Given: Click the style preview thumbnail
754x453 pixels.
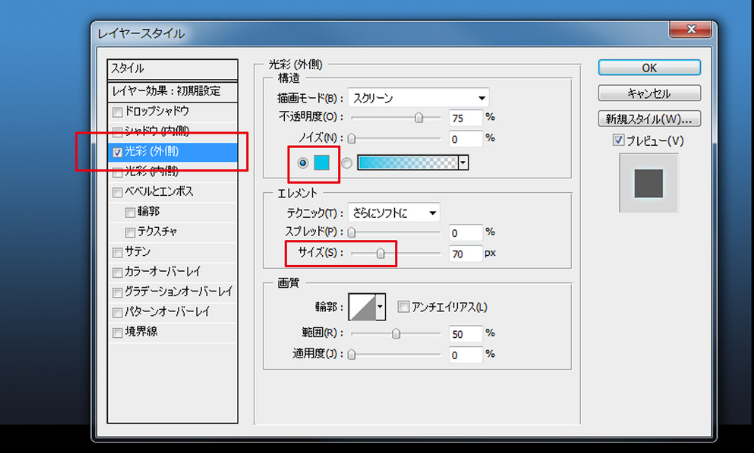Looking at the screenshot, I should [648, 183].
